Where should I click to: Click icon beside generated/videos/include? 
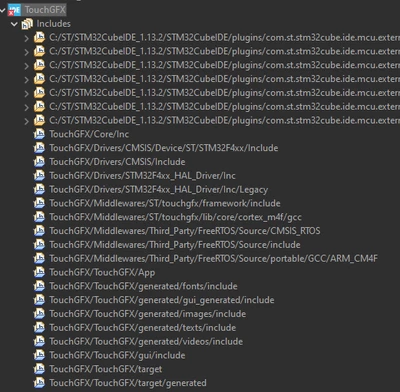(39, 342)
